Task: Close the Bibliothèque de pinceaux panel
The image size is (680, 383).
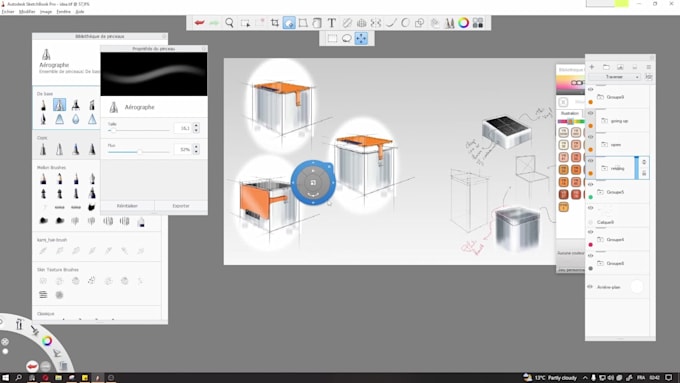Action: coord(164,36)
